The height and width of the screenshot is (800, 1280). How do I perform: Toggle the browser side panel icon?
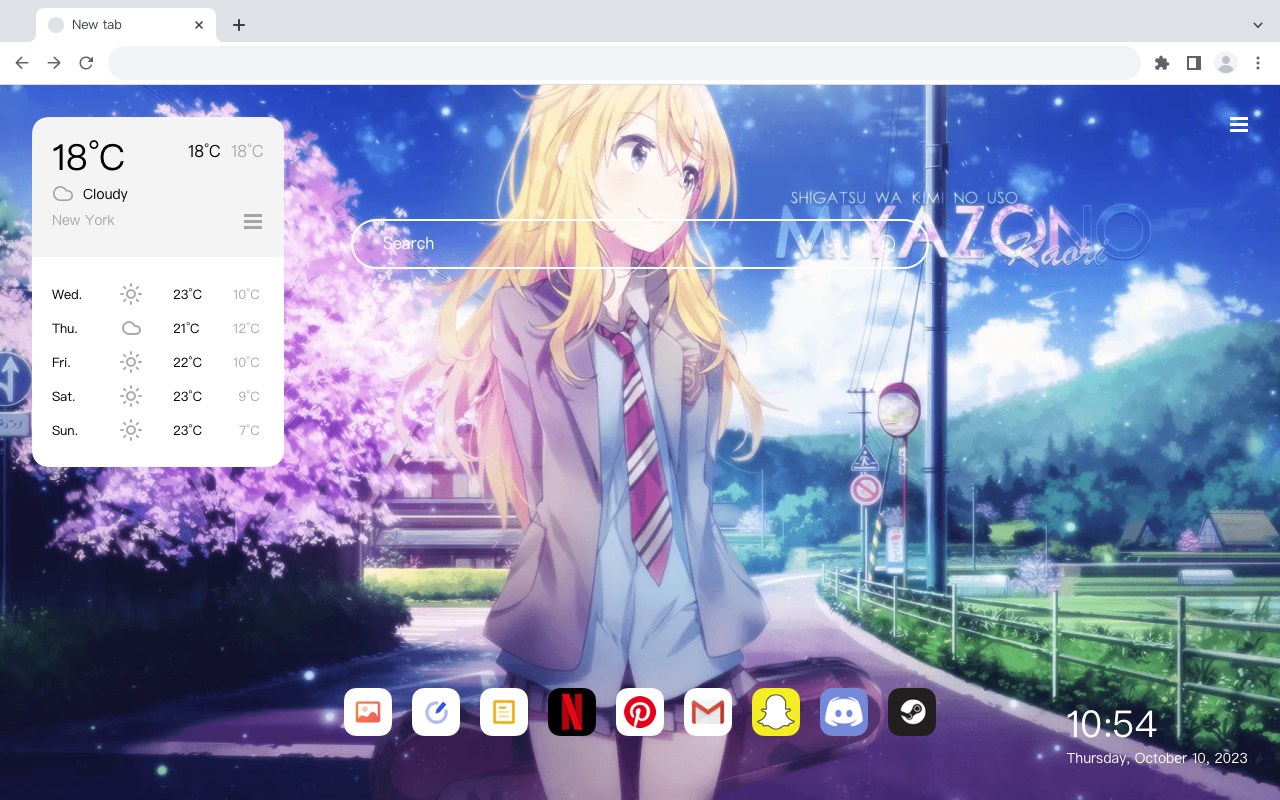point(1194,63)
